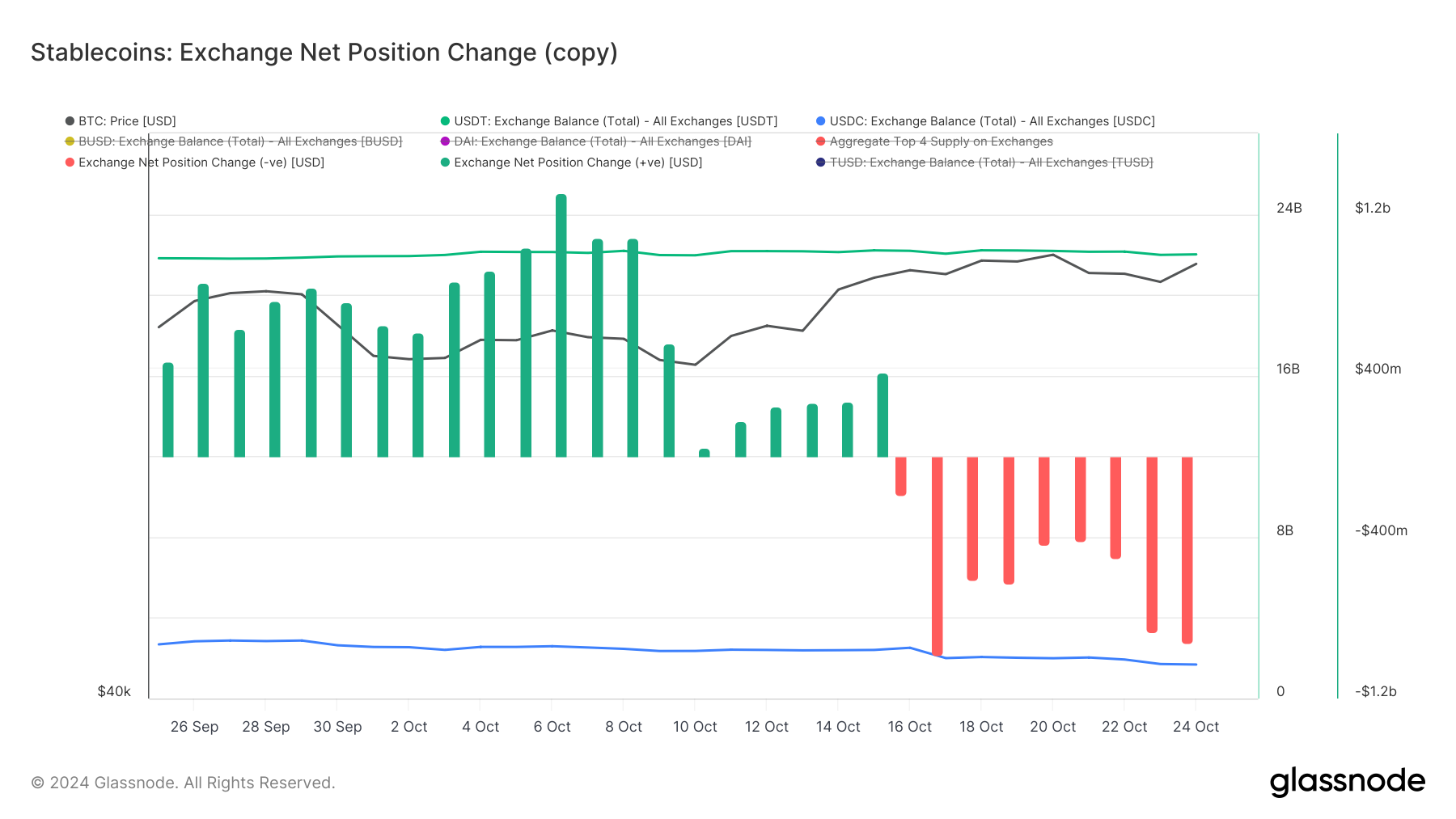Click the glassnode logo
The image size is (1456, 819).
click(x=1347, y=782)
